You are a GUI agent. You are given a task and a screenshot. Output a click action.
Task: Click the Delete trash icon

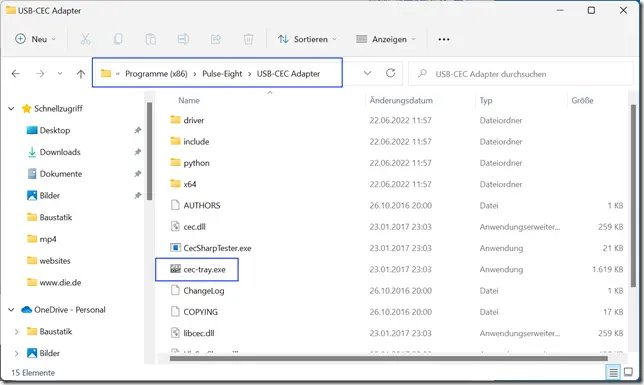(x=248, y=39)
